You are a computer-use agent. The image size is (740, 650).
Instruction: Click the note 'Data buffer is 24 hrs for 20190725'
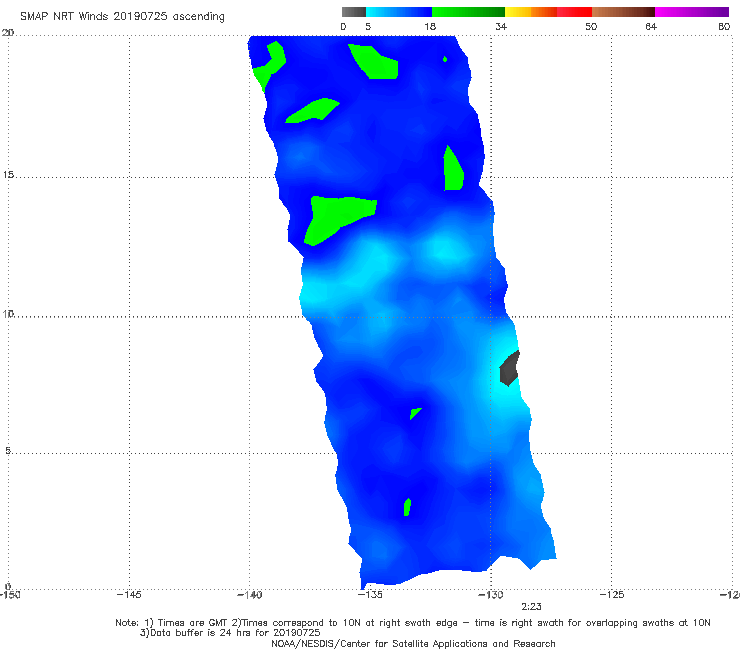point(230,633)
